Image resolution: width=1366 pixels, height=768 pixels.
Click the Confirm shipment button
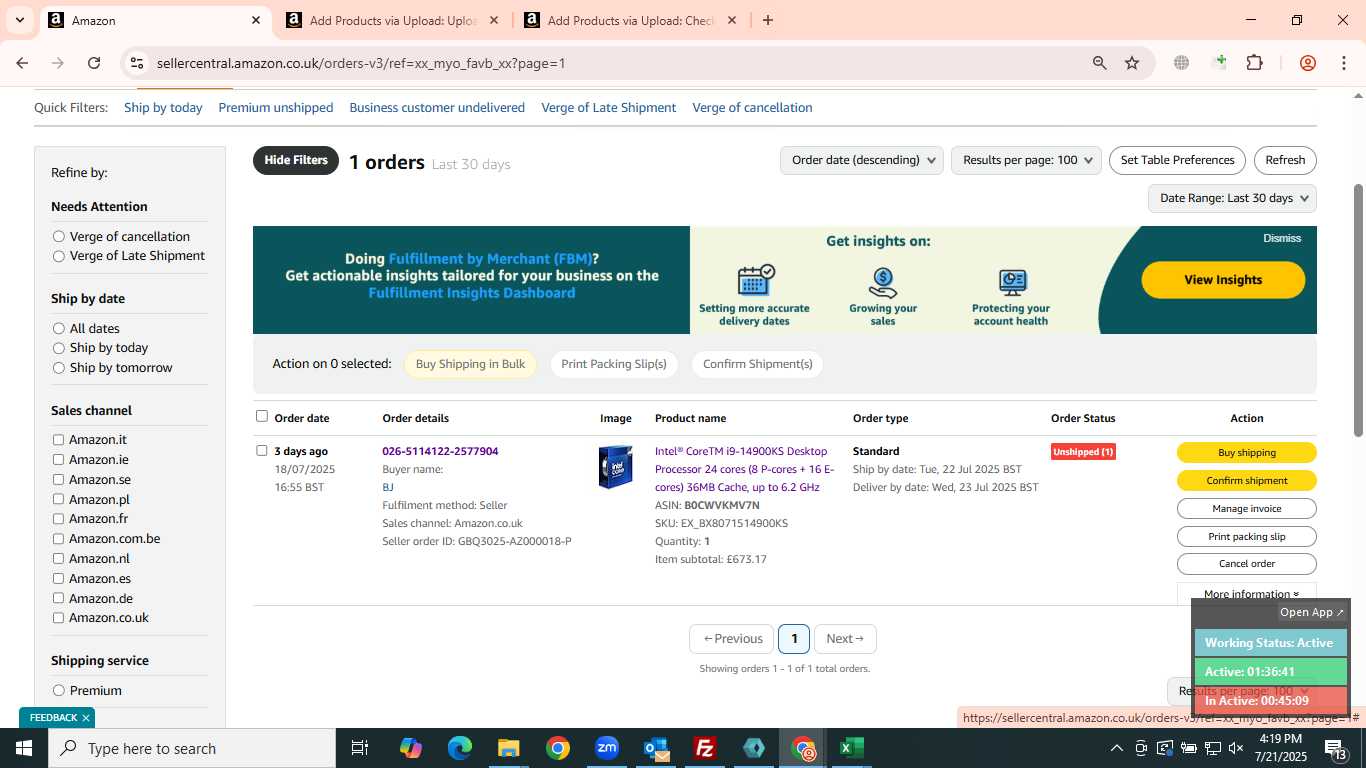pos(1247,480)
